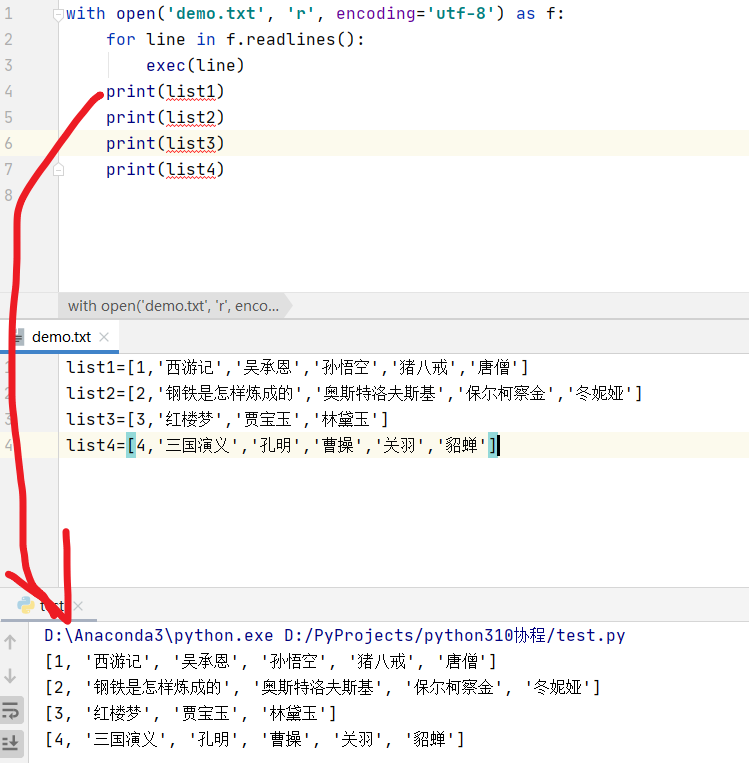Click 'demo.txt' string in open call
This screenshot has height=763, width=749.
pos(217,14)
